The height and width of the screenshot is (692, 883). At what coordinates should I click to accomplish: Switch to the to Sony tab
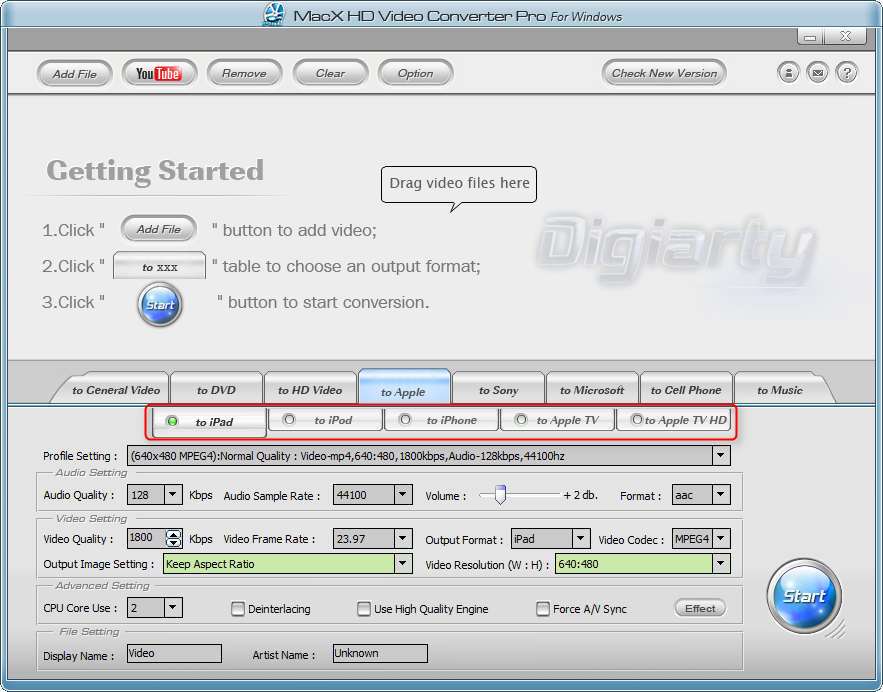coord(498,390)
